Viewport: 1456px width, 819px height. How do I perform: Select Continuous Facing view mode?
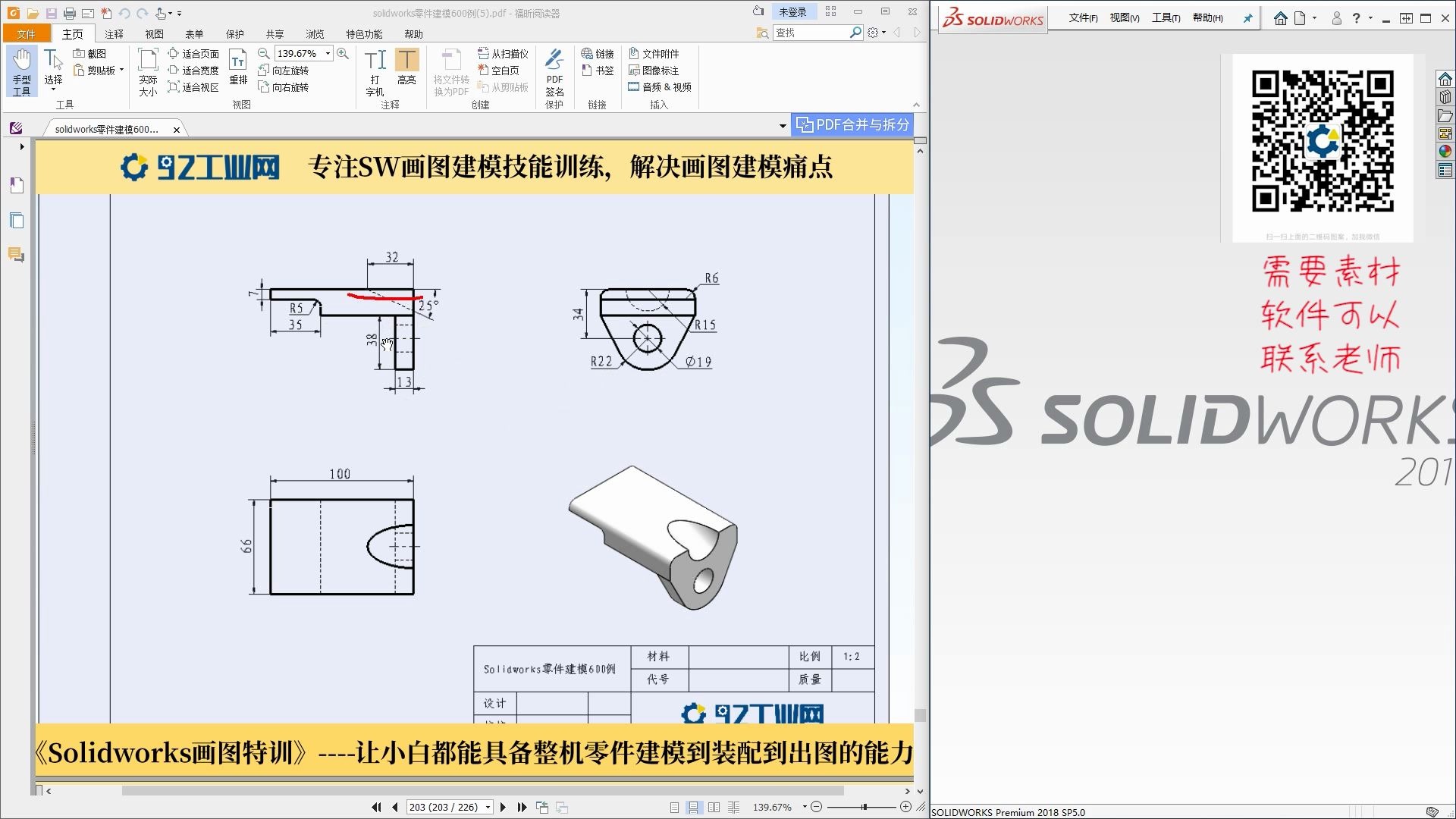pos(733,808)
